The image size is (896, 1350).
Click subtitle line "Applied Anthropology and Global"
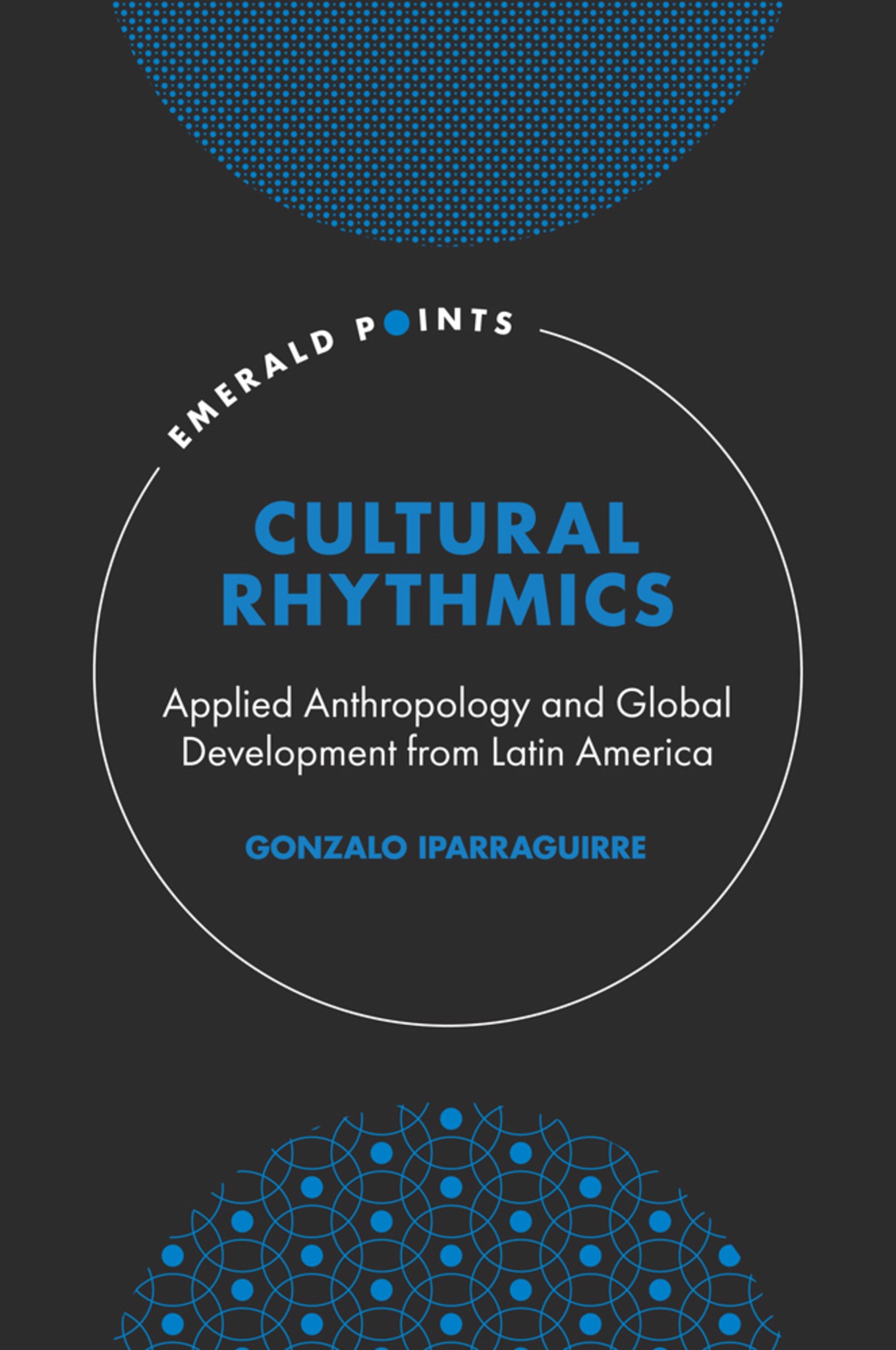(447, 706)
